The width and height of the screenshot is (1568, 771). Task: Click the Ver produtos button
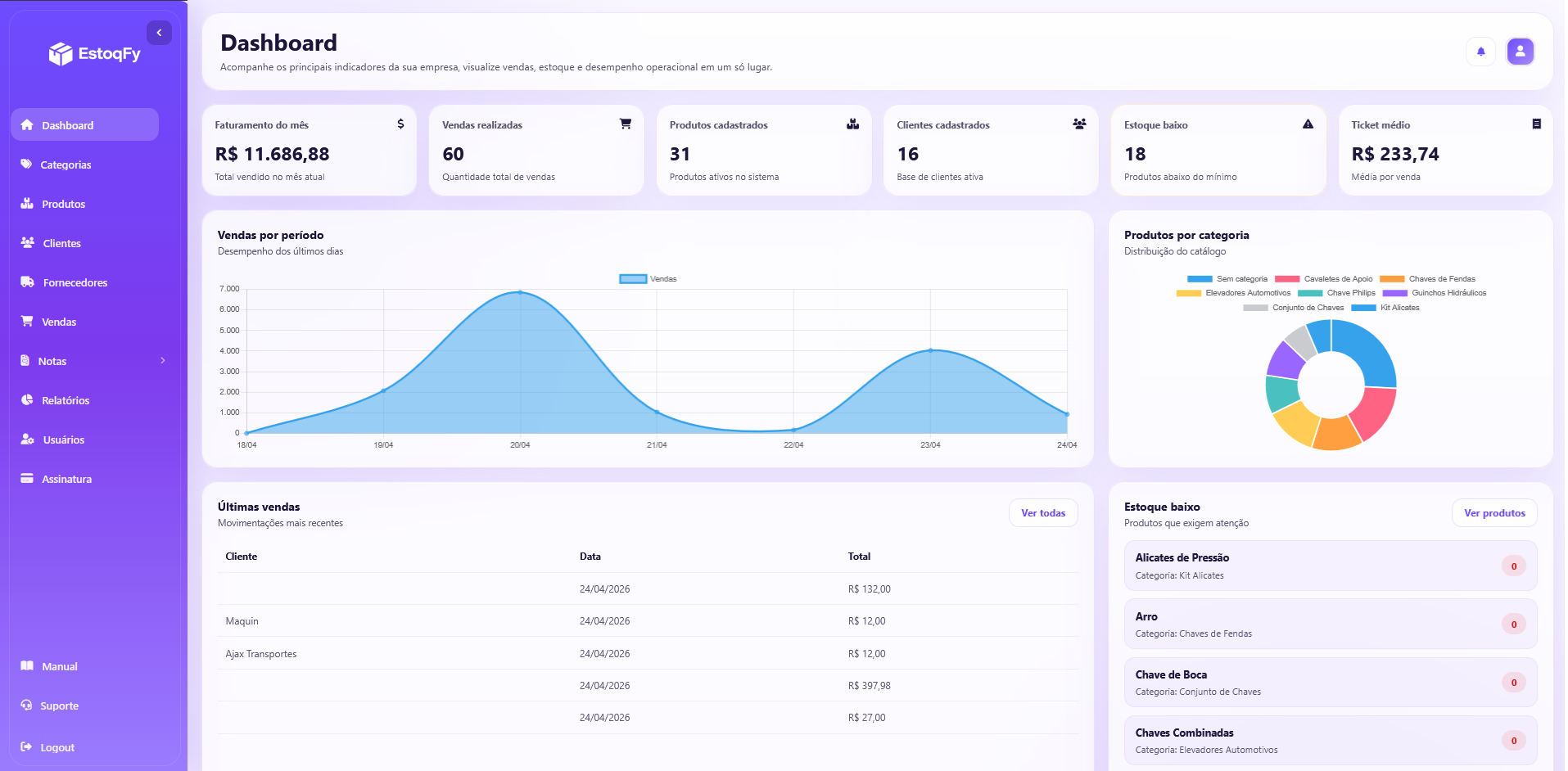point(1494,513)
